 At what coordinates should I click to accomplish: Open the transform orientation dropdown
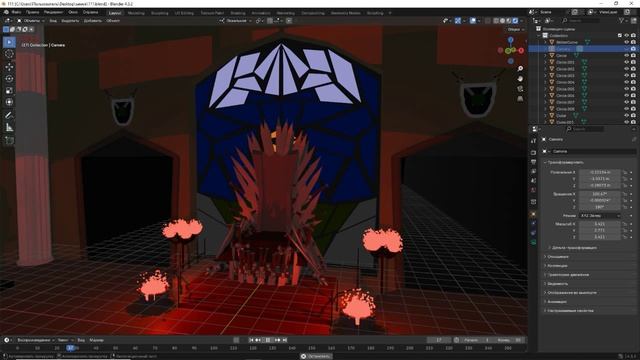click(x=236, y=20)
